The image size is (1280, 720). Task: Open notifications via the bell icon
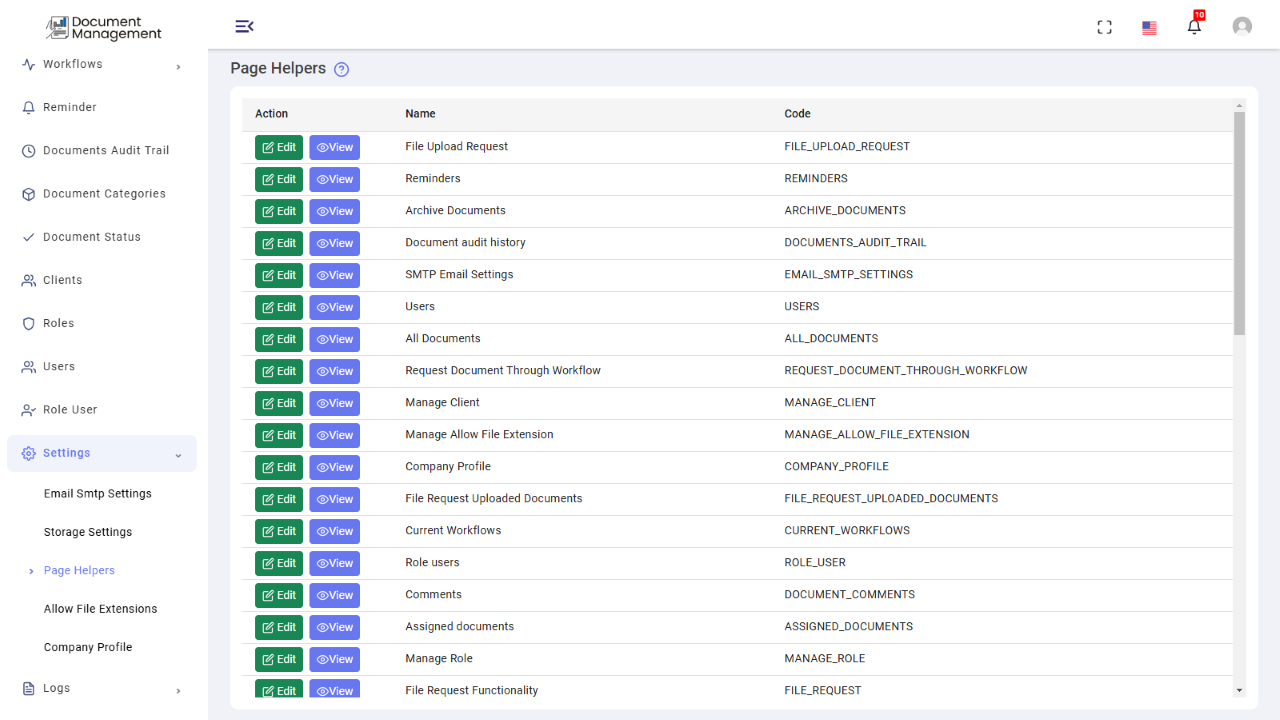coord(1193,26)
